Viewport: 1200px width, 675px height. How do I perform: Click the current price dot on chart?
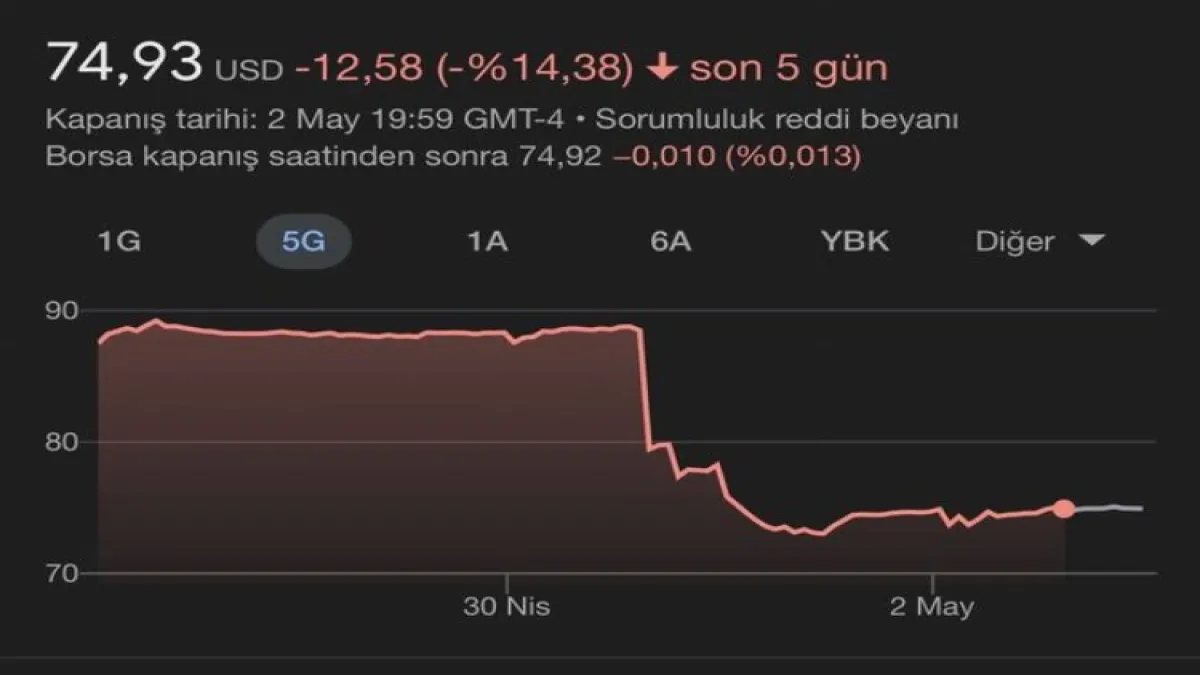[x=1064, y=509]
